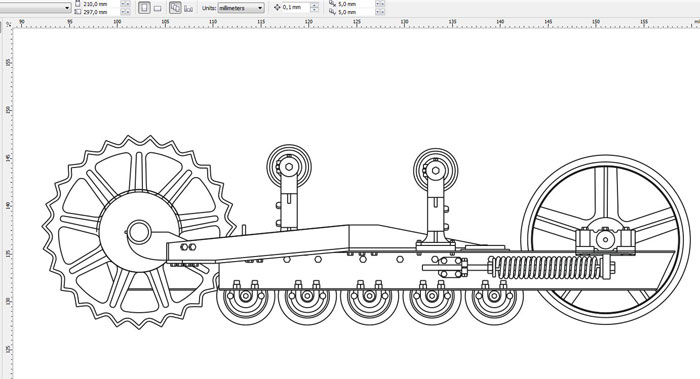Open the Units millimeters dropdown

[x=241, y=8]
